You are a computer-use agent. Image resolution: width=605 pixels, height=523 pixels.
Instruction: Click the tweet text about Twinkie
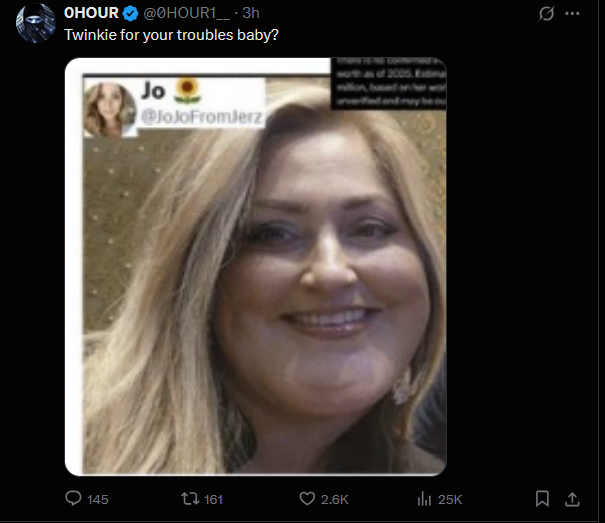click(x=171, y=35)
